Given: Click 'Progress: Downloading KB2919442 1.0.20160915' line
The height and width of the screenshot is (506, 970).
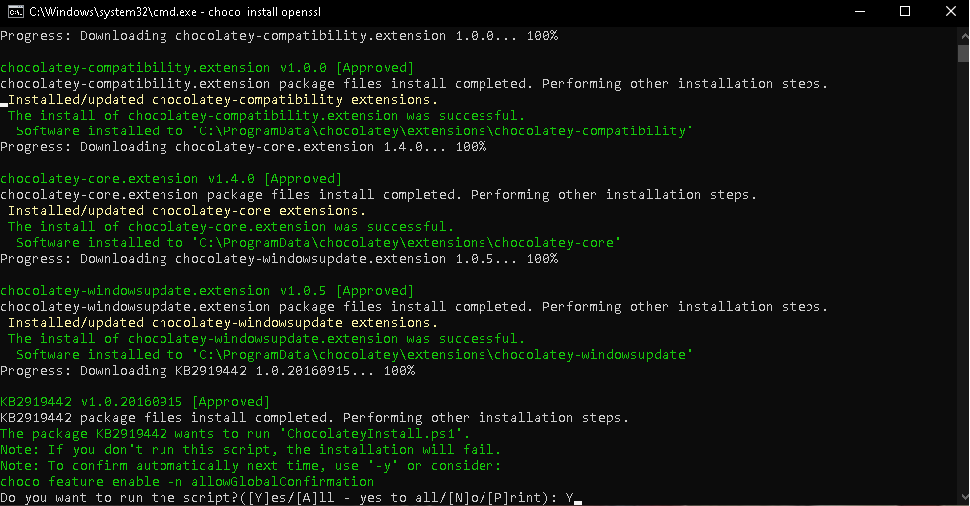Looking at the screenshot, I should (x=207, y=371).
